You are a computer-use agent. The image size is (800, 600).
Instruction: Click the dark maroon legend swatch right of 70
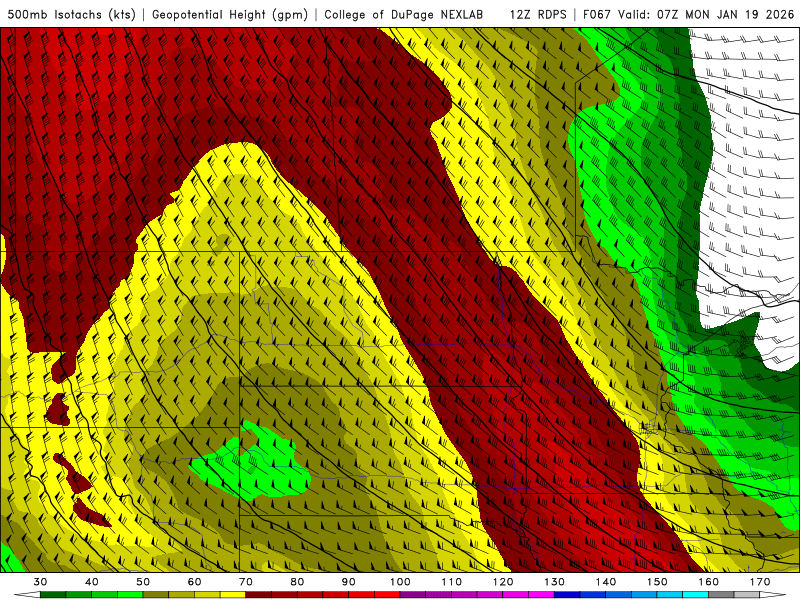(259, 595)
